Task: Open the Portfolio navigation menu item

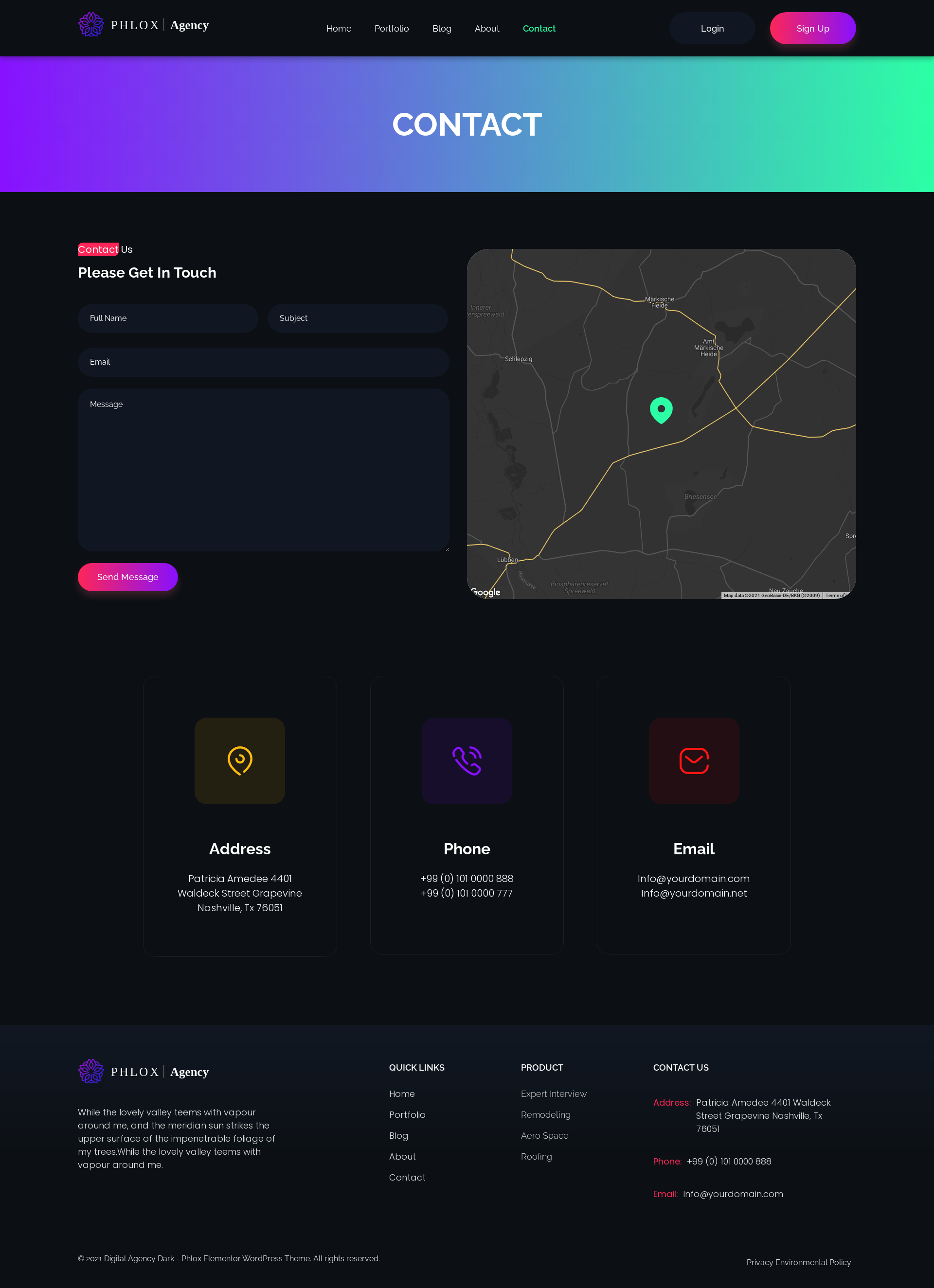Action: tap(392, 28)
